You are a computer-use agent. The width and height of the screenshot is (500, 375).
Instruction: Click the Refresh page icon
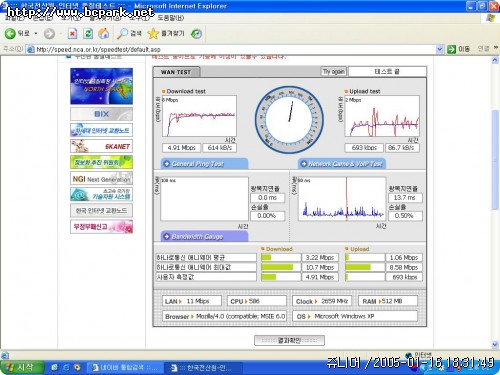(88, 33)
